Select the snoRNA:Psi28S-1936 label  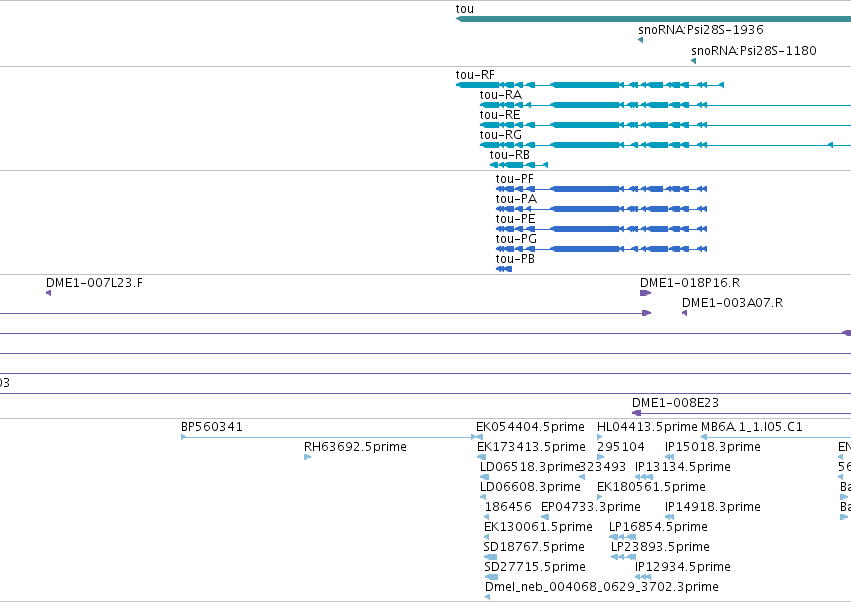coord(701,29)
